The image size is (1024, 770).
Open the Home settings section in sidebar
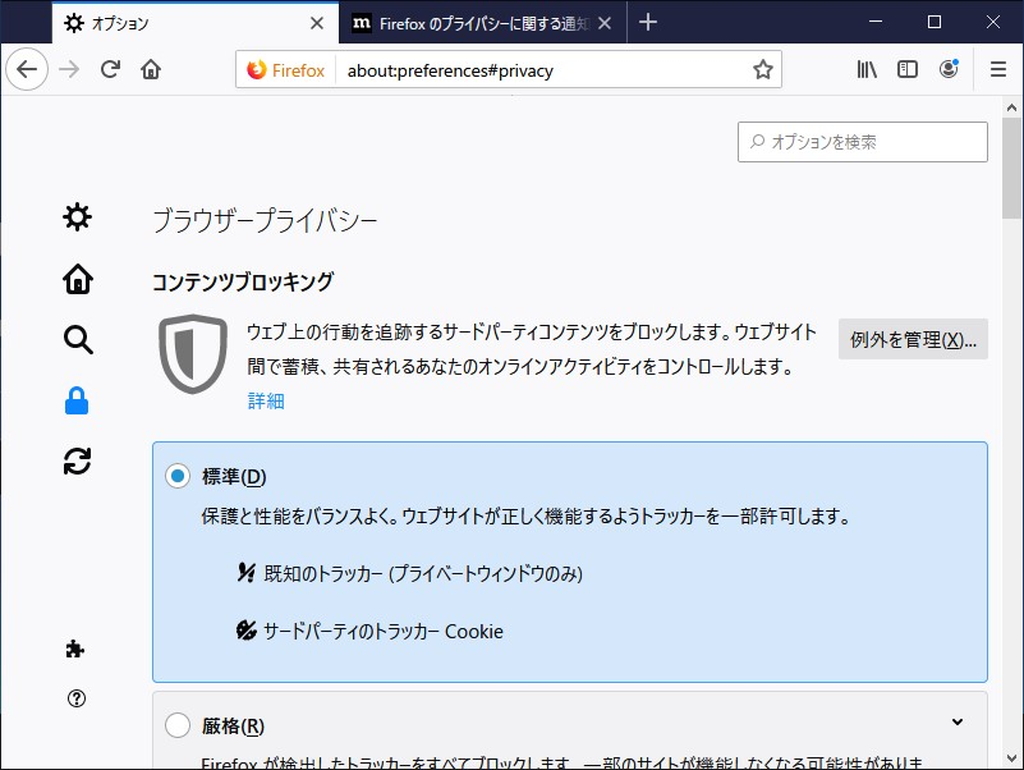pos(77,279)
